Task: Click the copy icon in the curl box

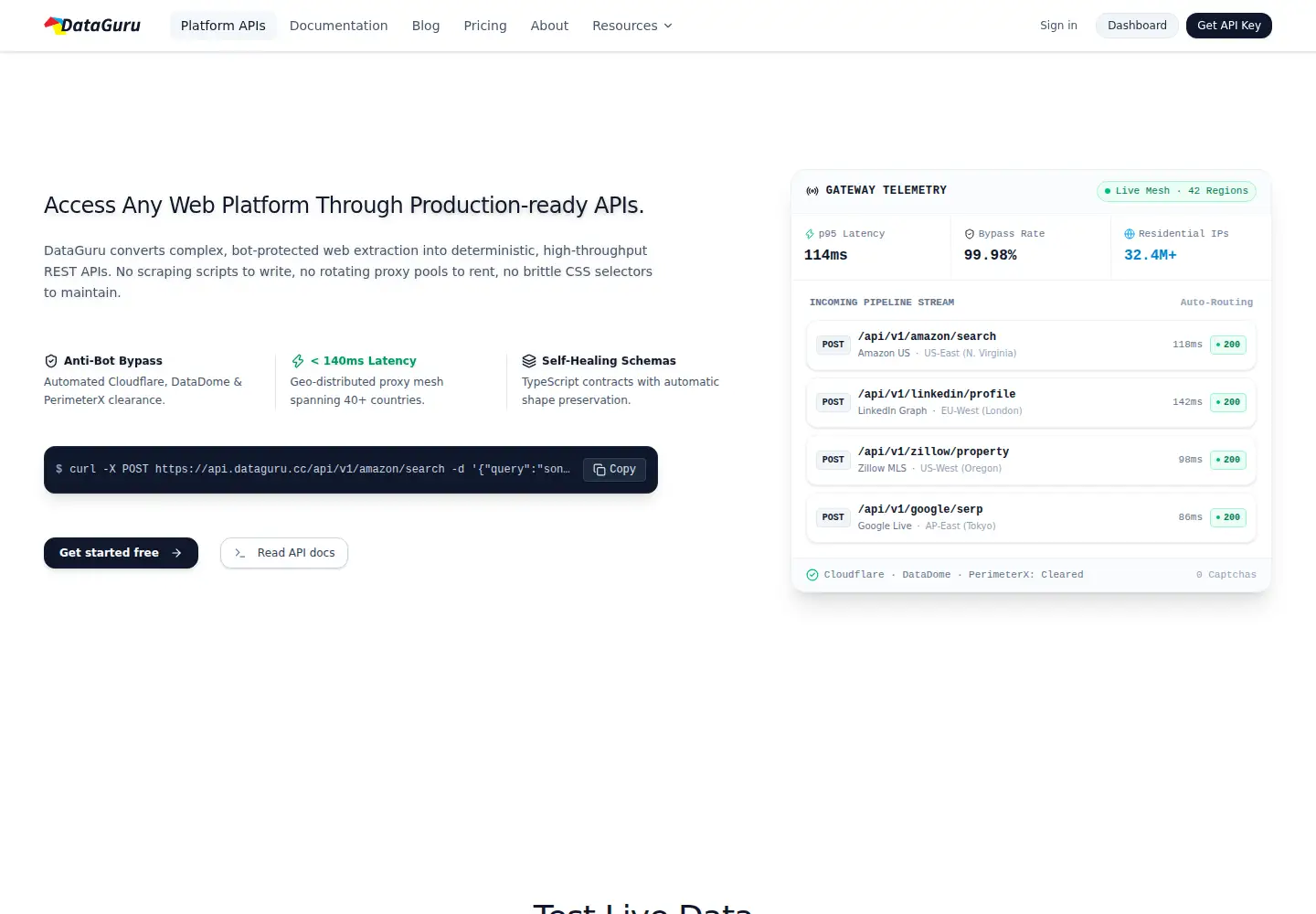Action: [x=600, y=470]
